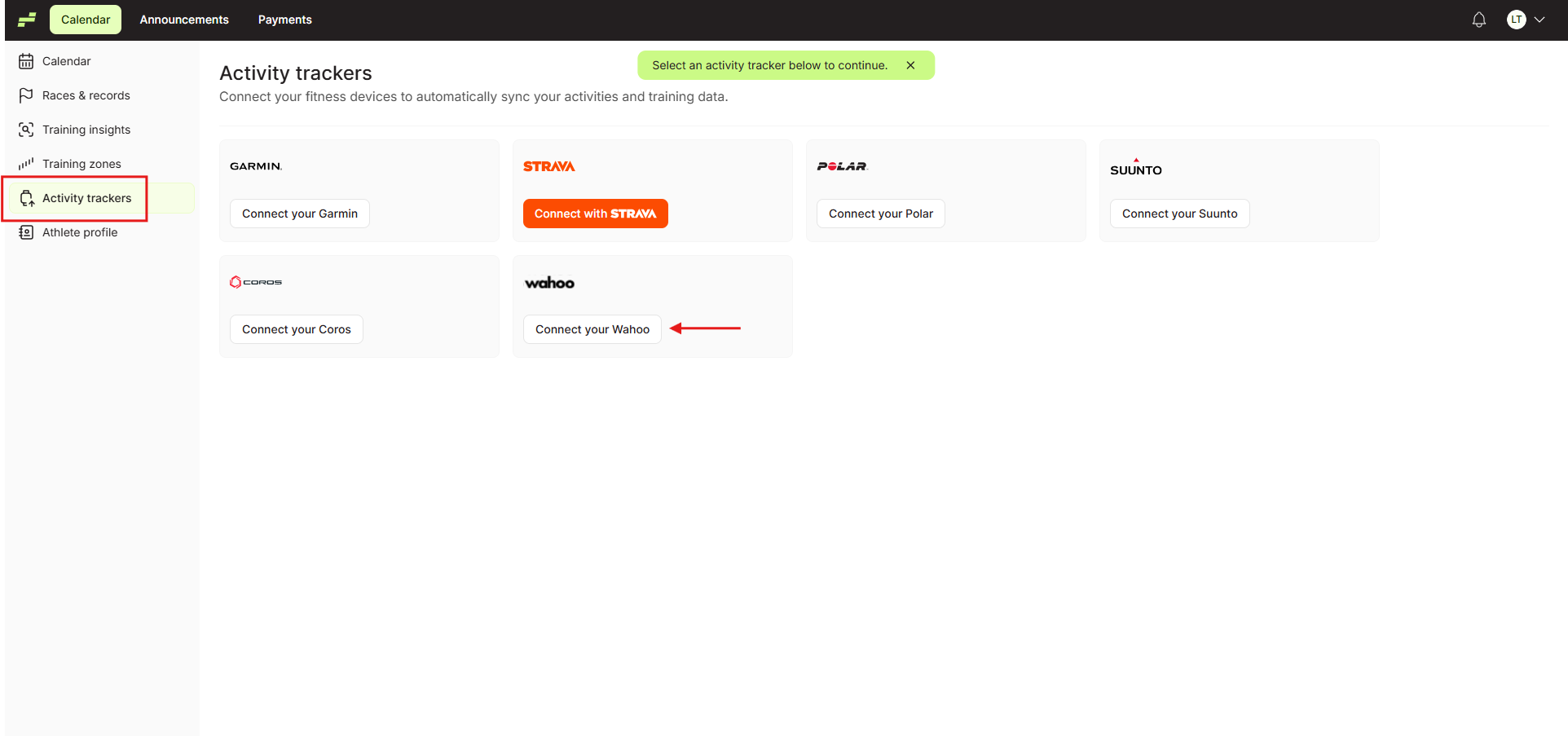Screen dimensions: 1568x736
Task: Click the Activity trackers watch icon
Action: [26, 198]
